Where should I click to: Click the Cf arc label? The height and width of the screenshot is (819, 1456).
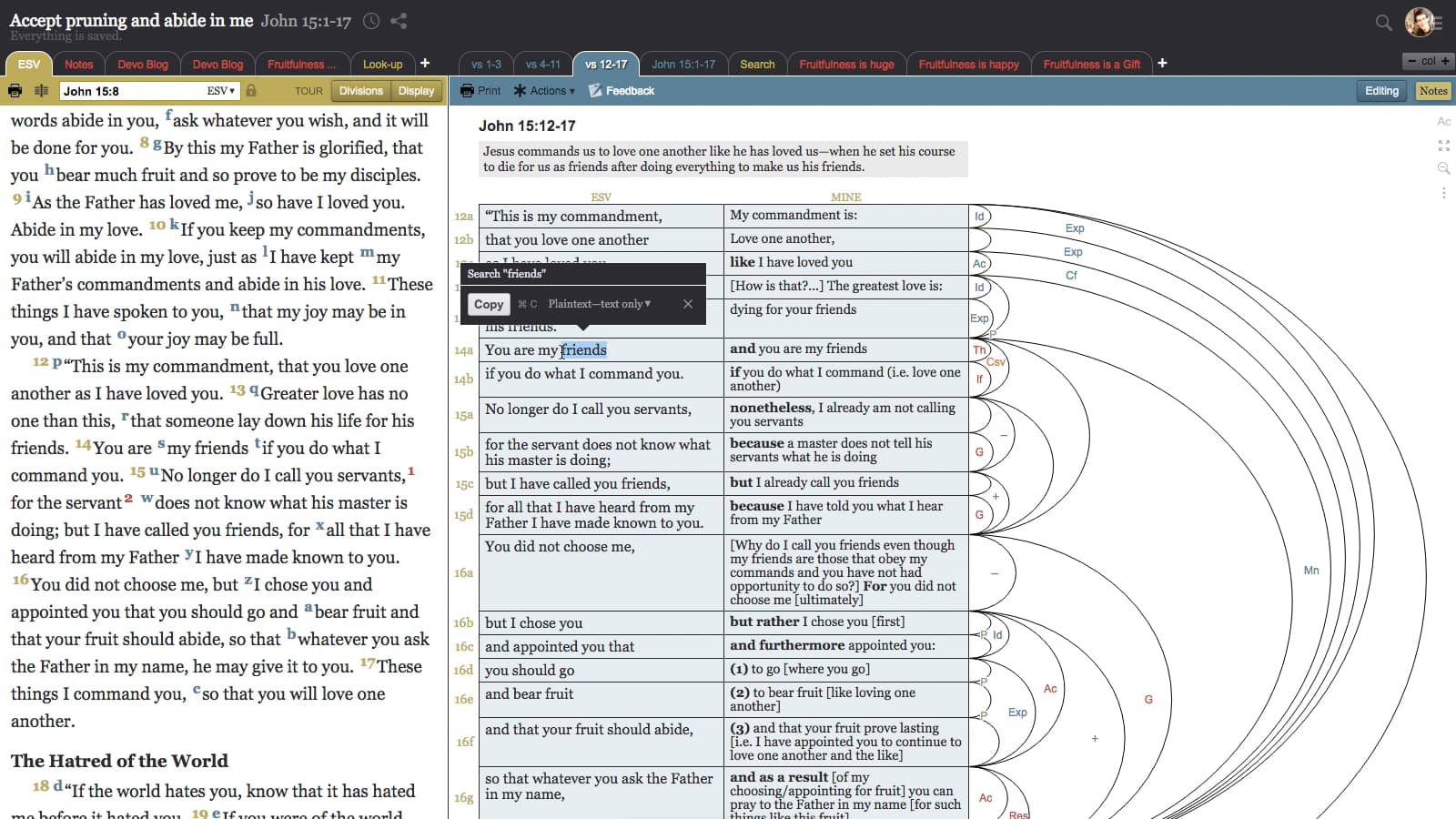click(1071, 275)
